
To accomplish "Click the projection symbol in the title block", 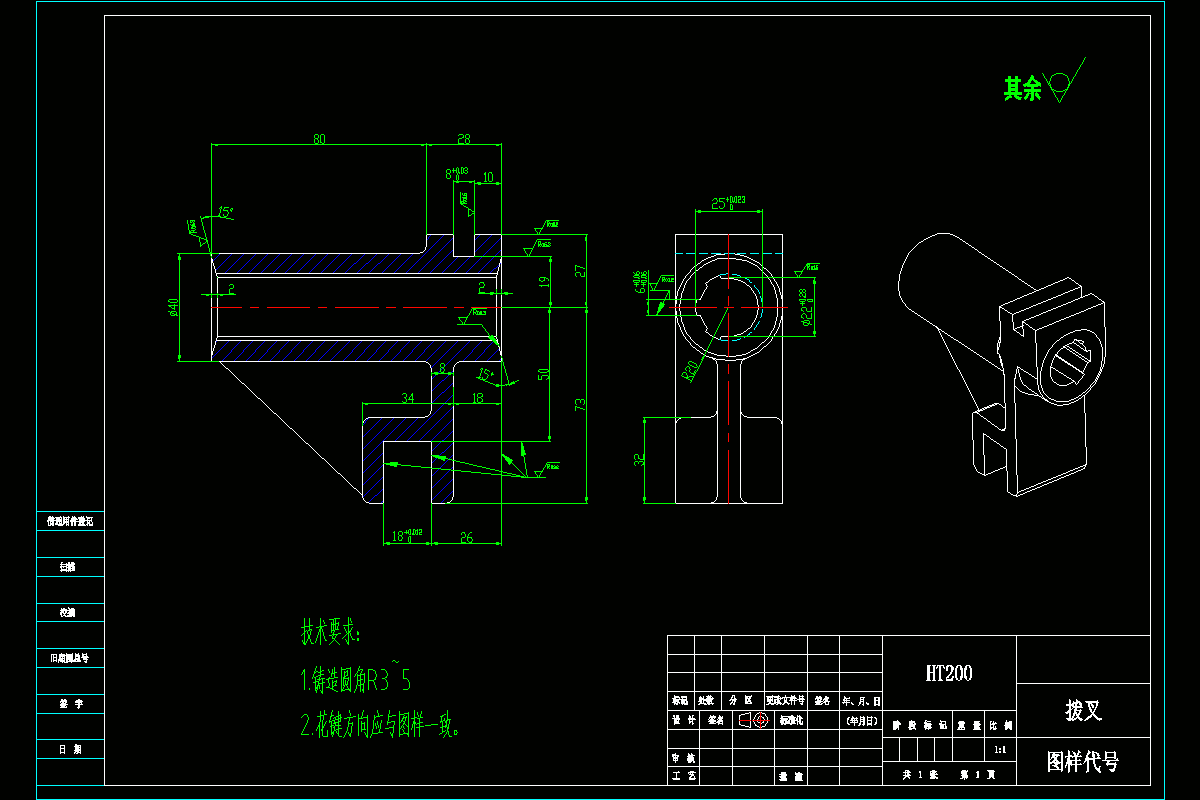I will tap(753, 720).
